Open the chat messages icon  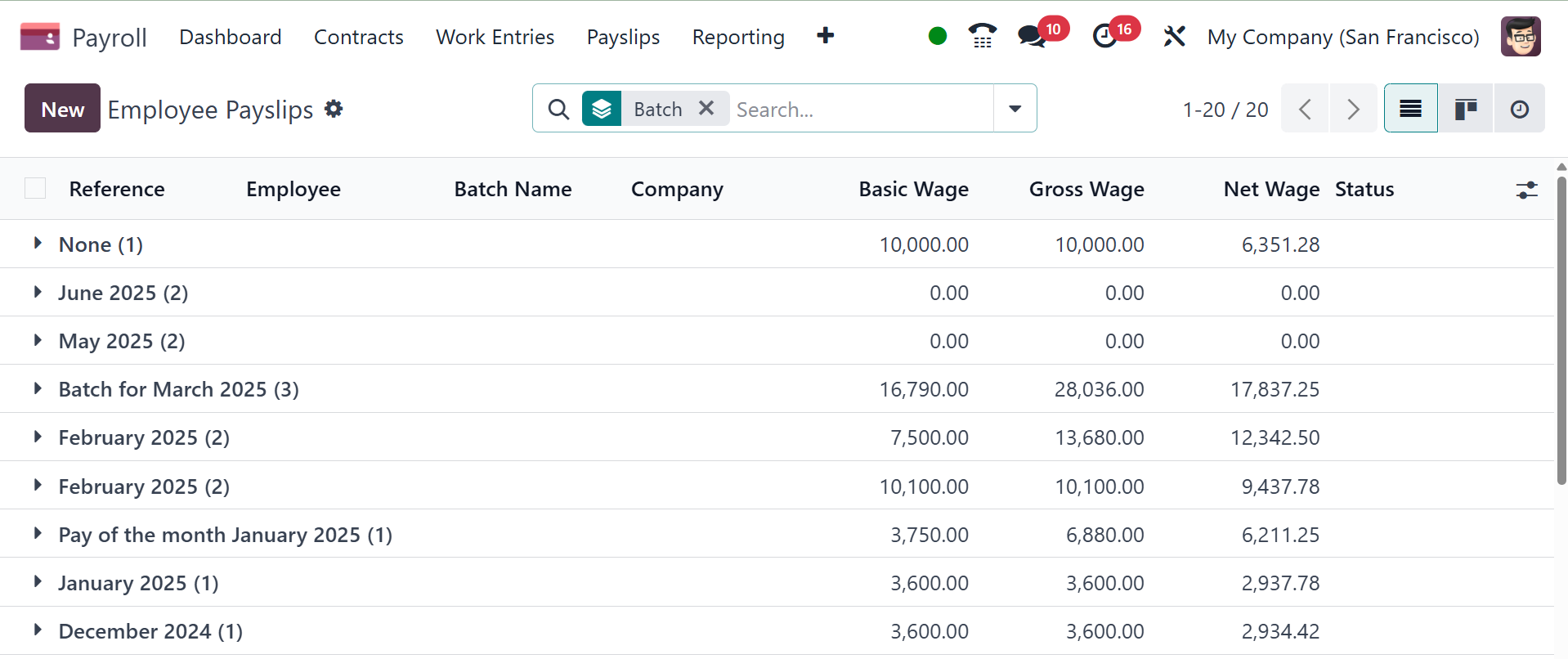1032,36
